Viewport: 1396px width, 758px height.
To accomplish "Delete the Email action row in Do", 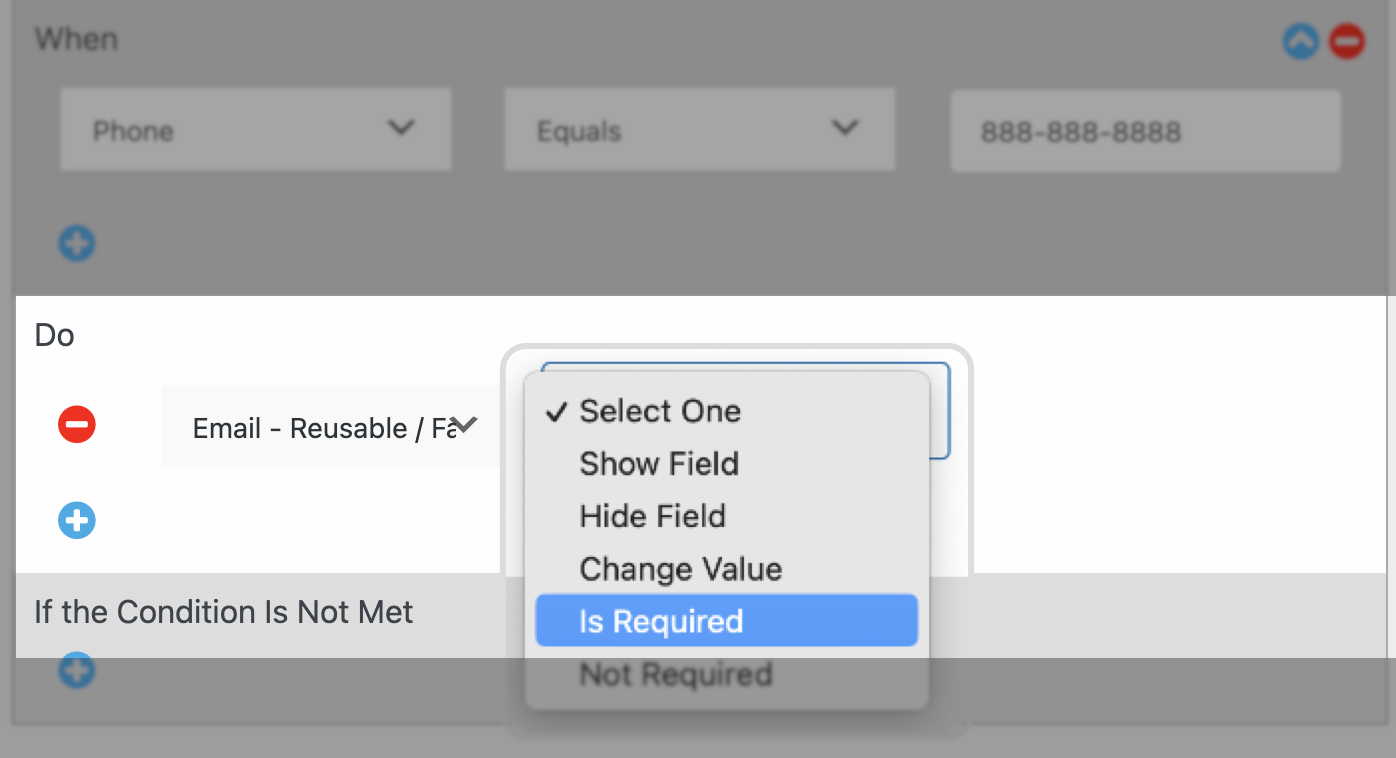I will tap(77, 425).
